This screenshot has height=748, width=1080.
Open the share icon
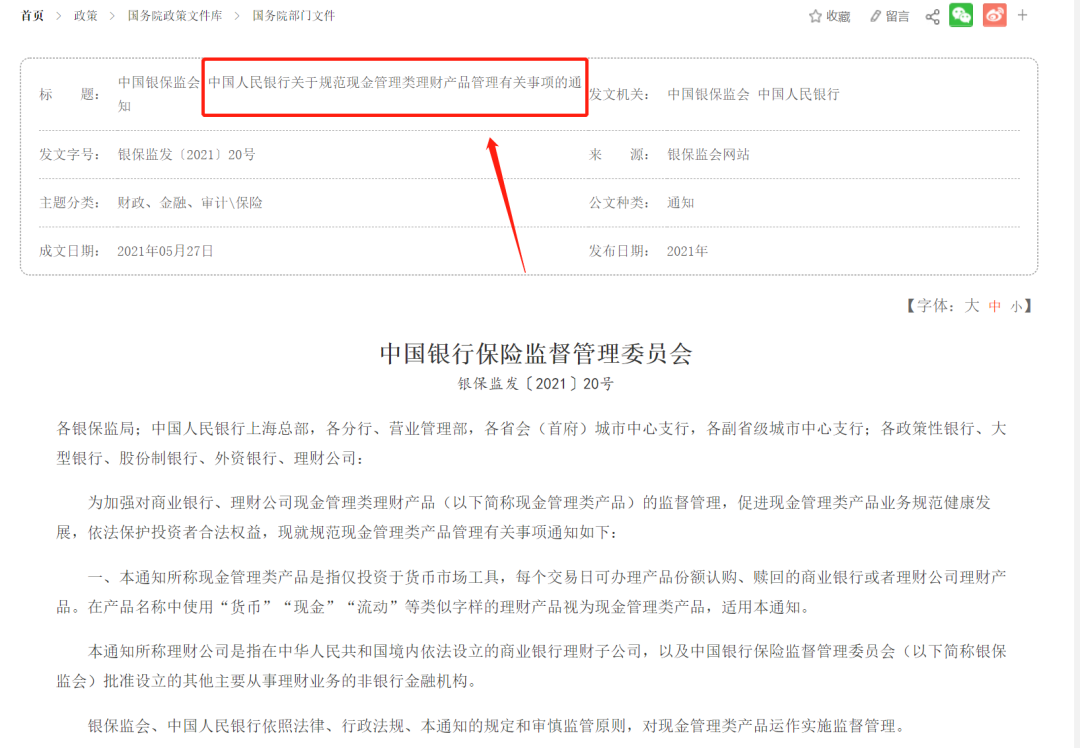coord(933,17)
